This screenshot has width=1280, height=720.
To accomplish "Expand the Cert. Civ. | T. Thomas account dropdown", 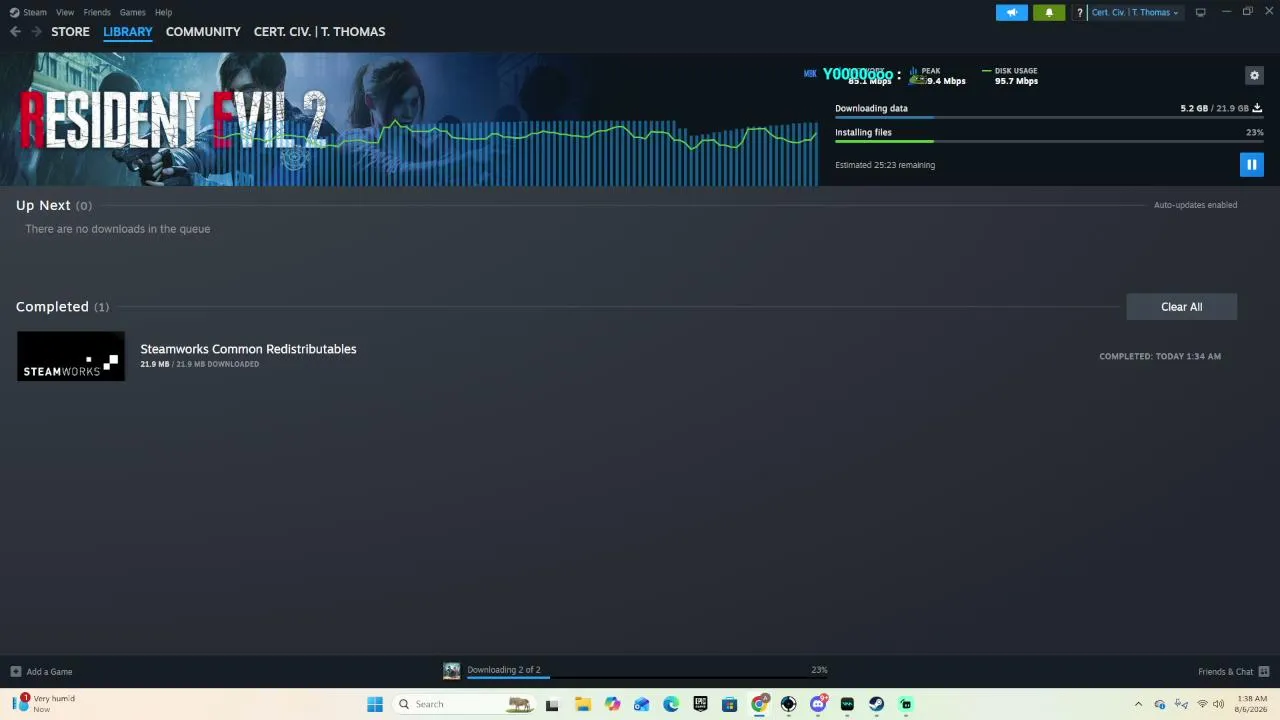I will [1135, 12].
